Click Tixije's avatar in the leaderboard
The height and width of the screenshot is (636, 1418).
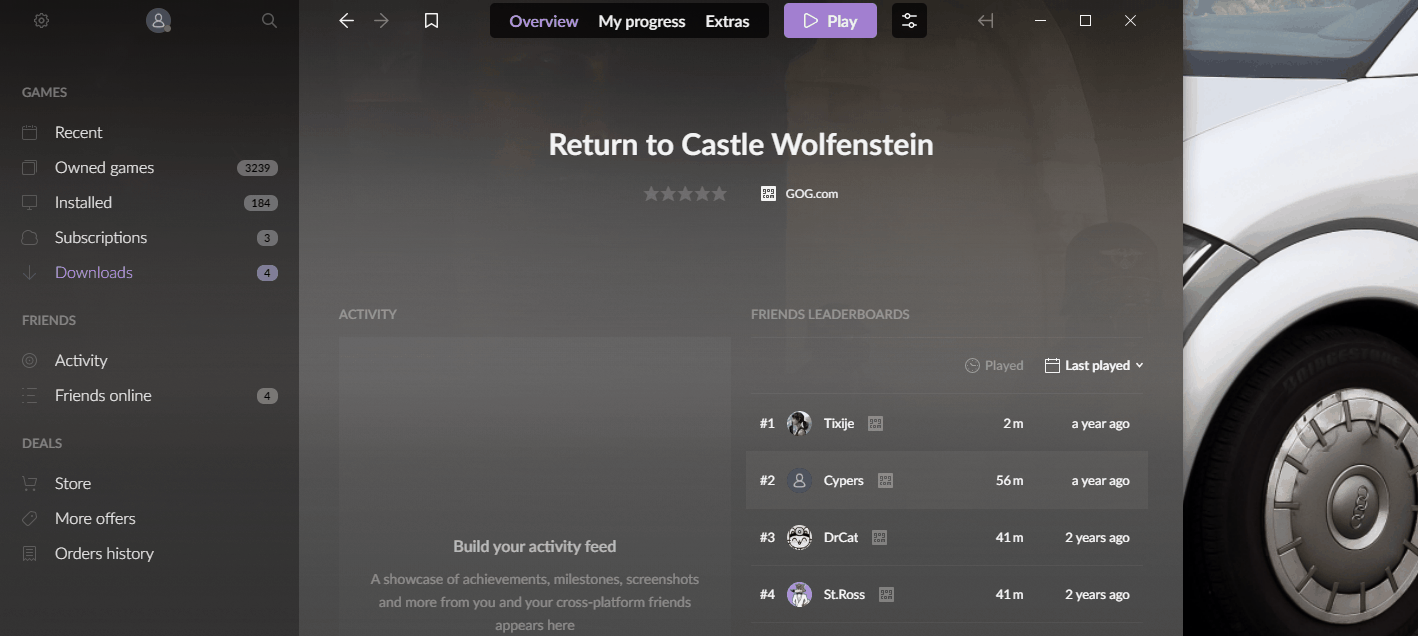click(x=799, y=423)
